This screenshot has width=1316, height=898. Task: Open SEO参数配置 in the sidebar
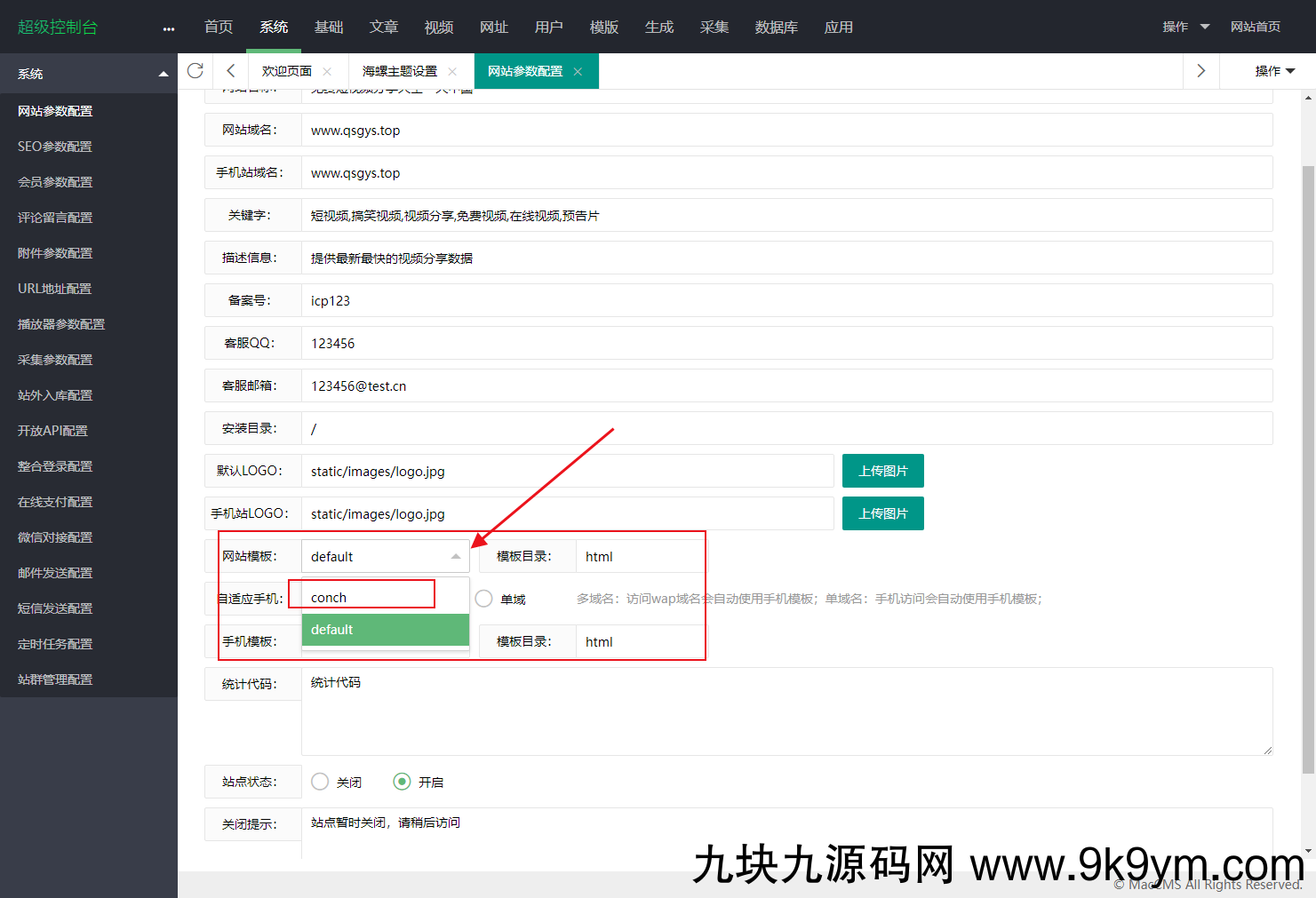55,147
